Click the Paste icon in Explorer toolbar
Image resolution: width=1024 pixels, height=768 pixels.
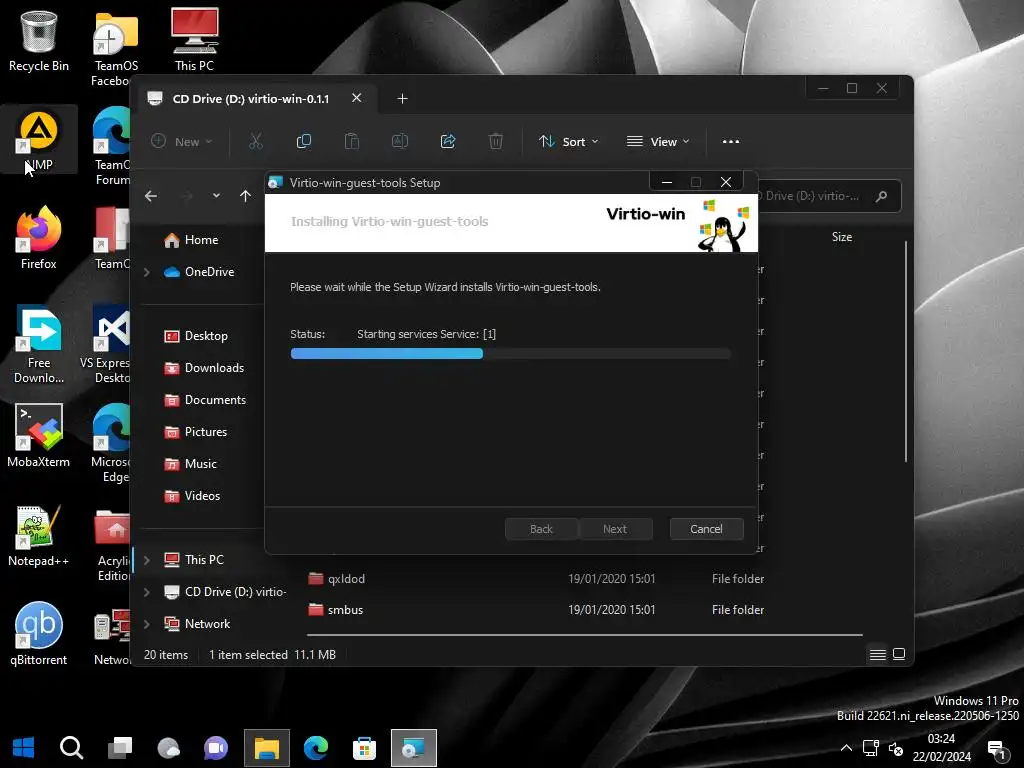(352, 141)
